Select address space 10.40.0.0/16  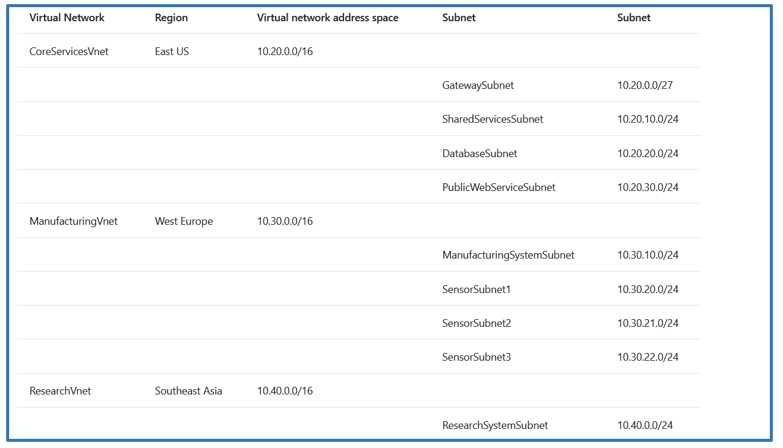pos(285,392)
